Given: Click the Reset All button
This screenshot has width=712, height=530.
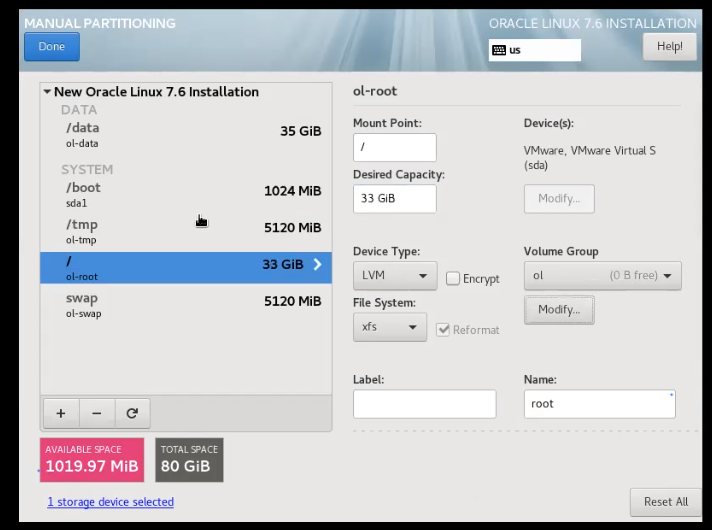Looking at the screenshot, I should pos(666,502).
